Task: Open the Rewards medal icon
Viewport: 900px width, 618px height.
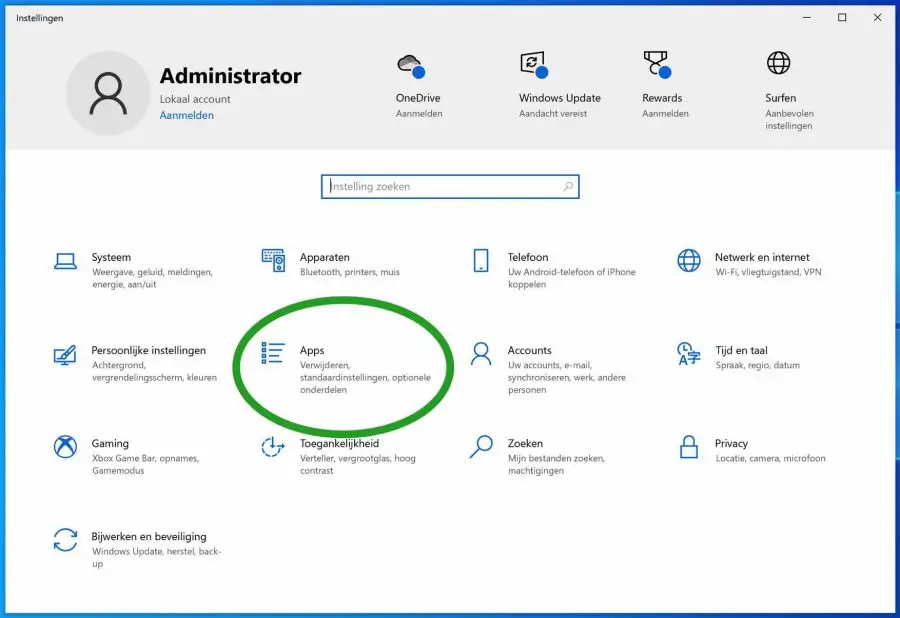Action: coord(657,64)
